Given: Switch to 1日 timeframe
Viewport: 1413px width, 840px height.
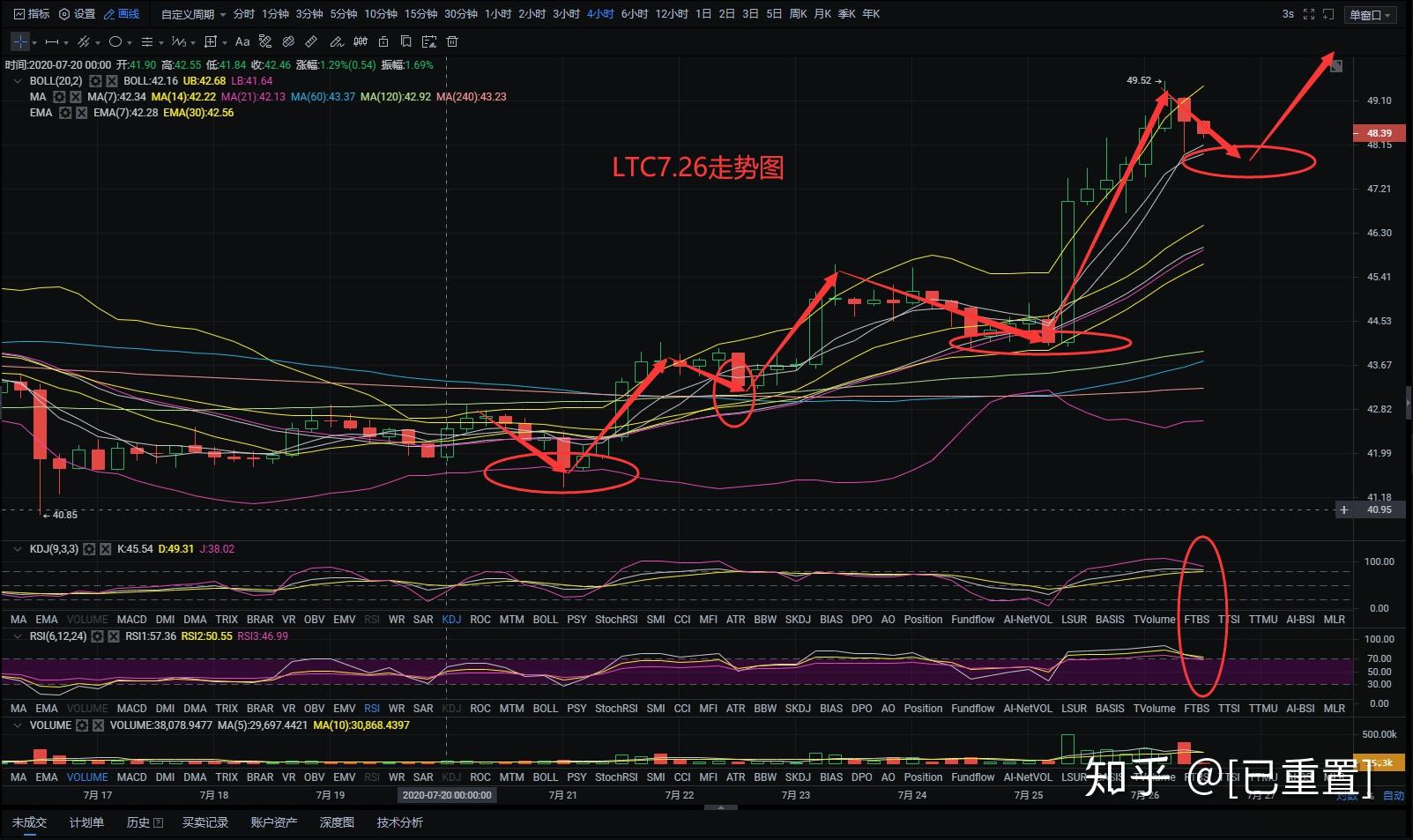Looking at the screenshot, I should click(x=703, y=14).
